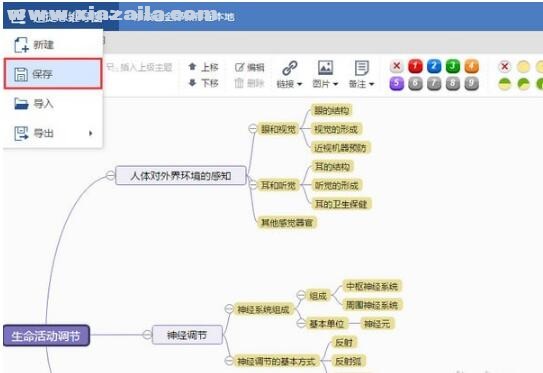
Task: Select the 听觉的形成 node
Action: point(337,185)
